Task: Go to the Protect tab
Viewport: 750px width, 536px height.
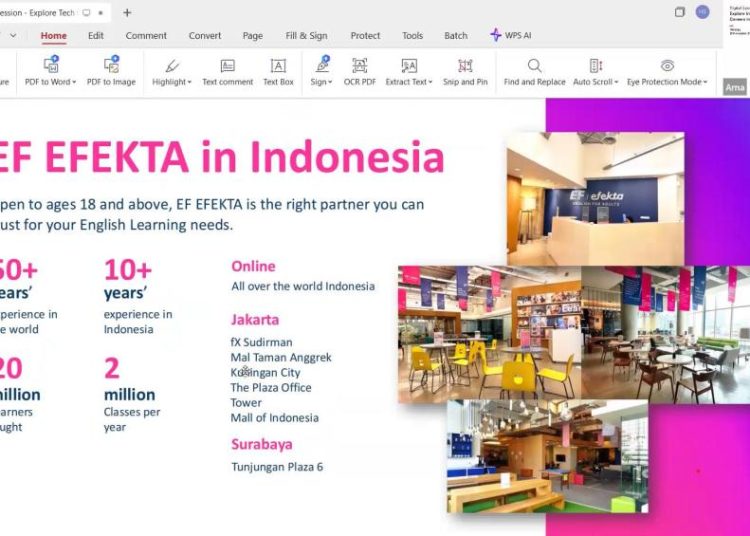Action: (x=365, y=35)
